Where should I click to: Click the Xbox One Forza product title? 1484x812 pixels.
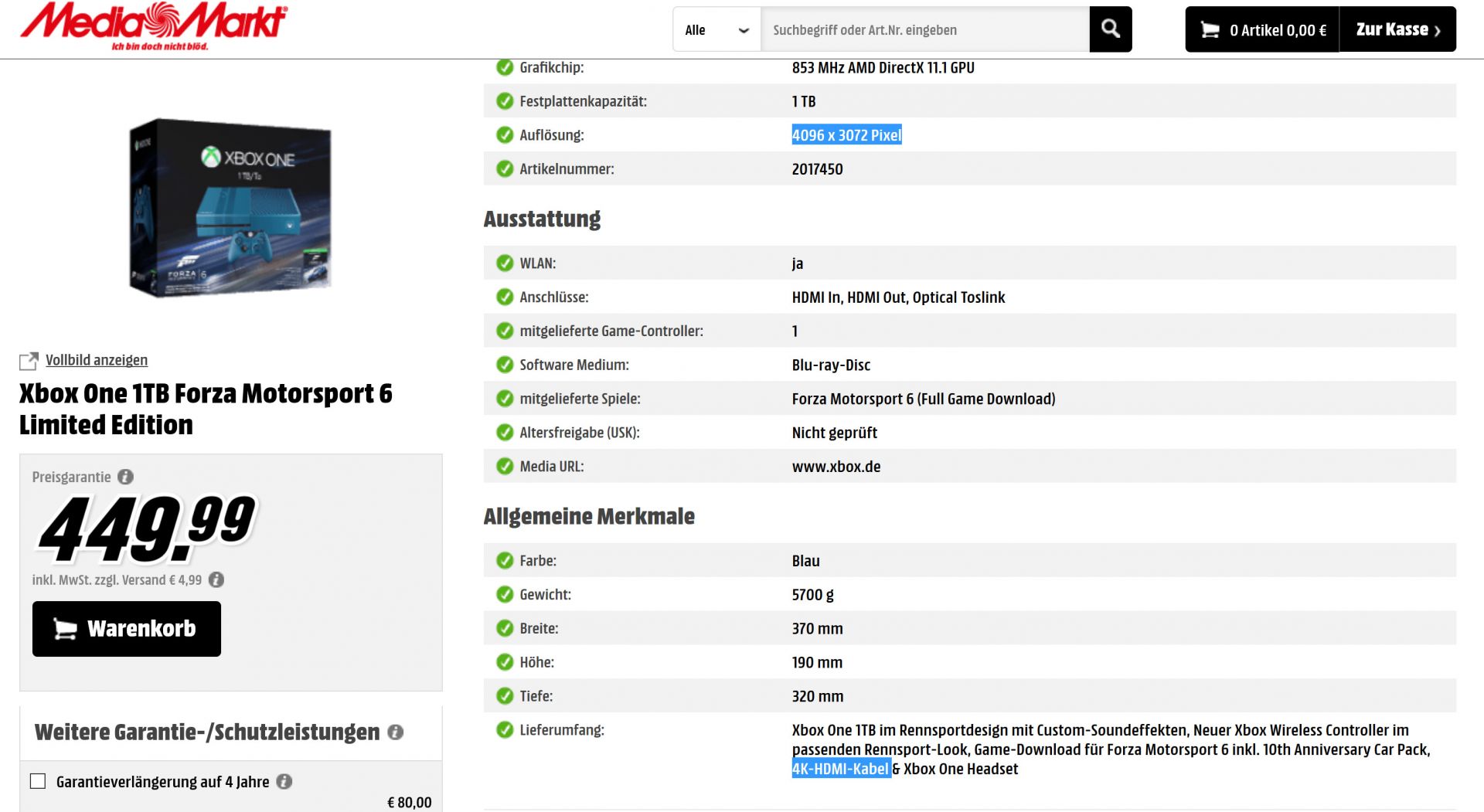(x=206, y=409)
